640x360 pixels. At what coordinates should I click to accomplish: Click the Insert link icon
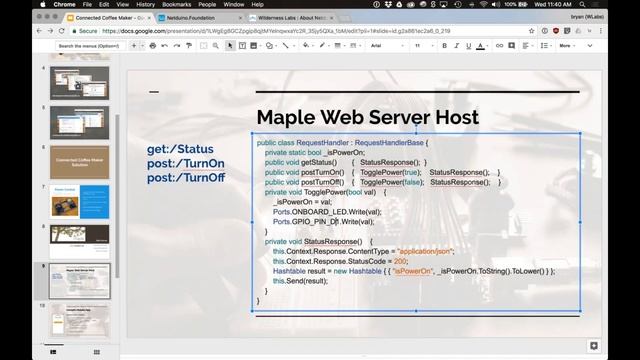[499, 46]
